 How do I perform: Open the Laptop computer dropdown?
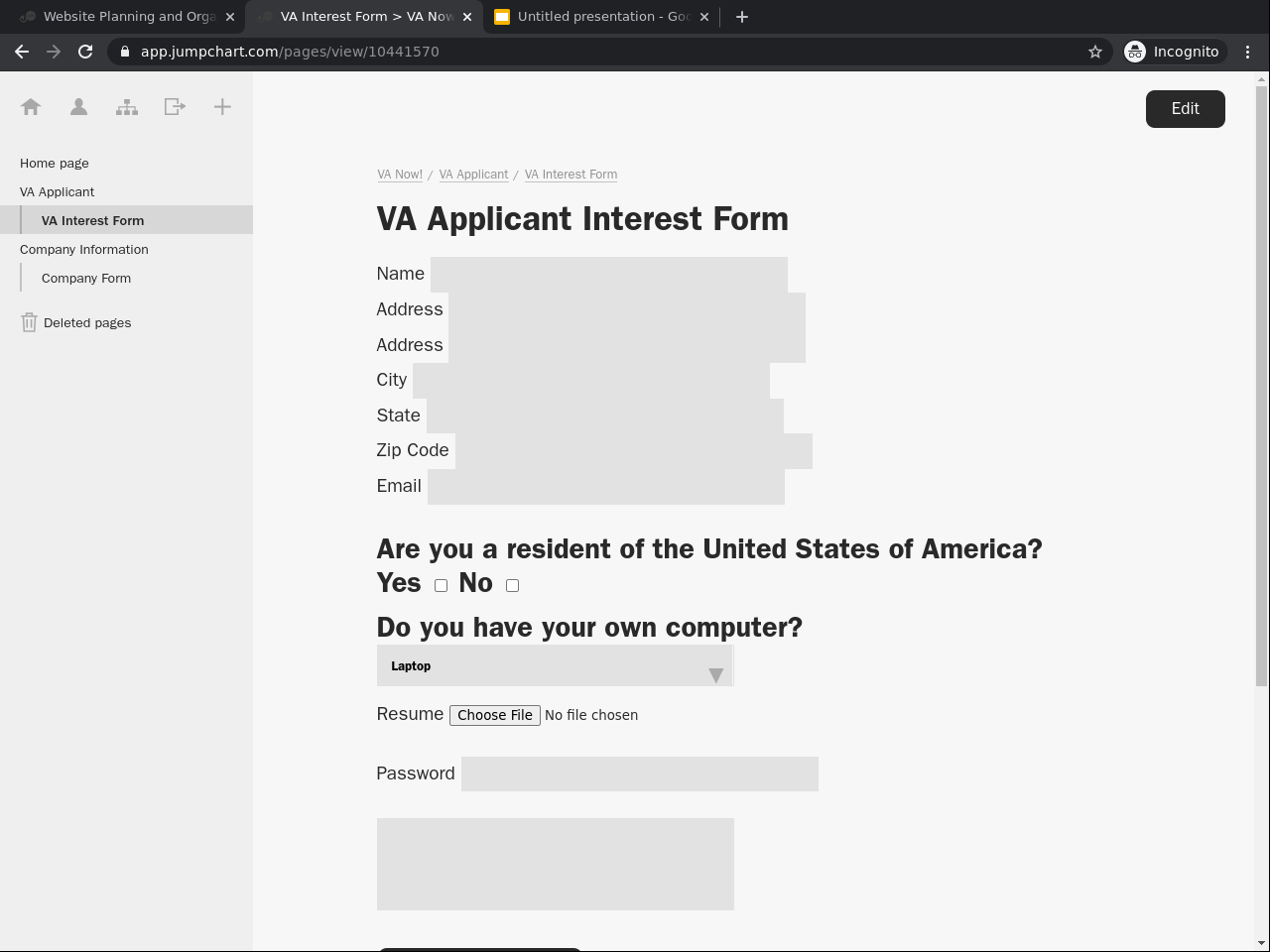coord(555,666)
